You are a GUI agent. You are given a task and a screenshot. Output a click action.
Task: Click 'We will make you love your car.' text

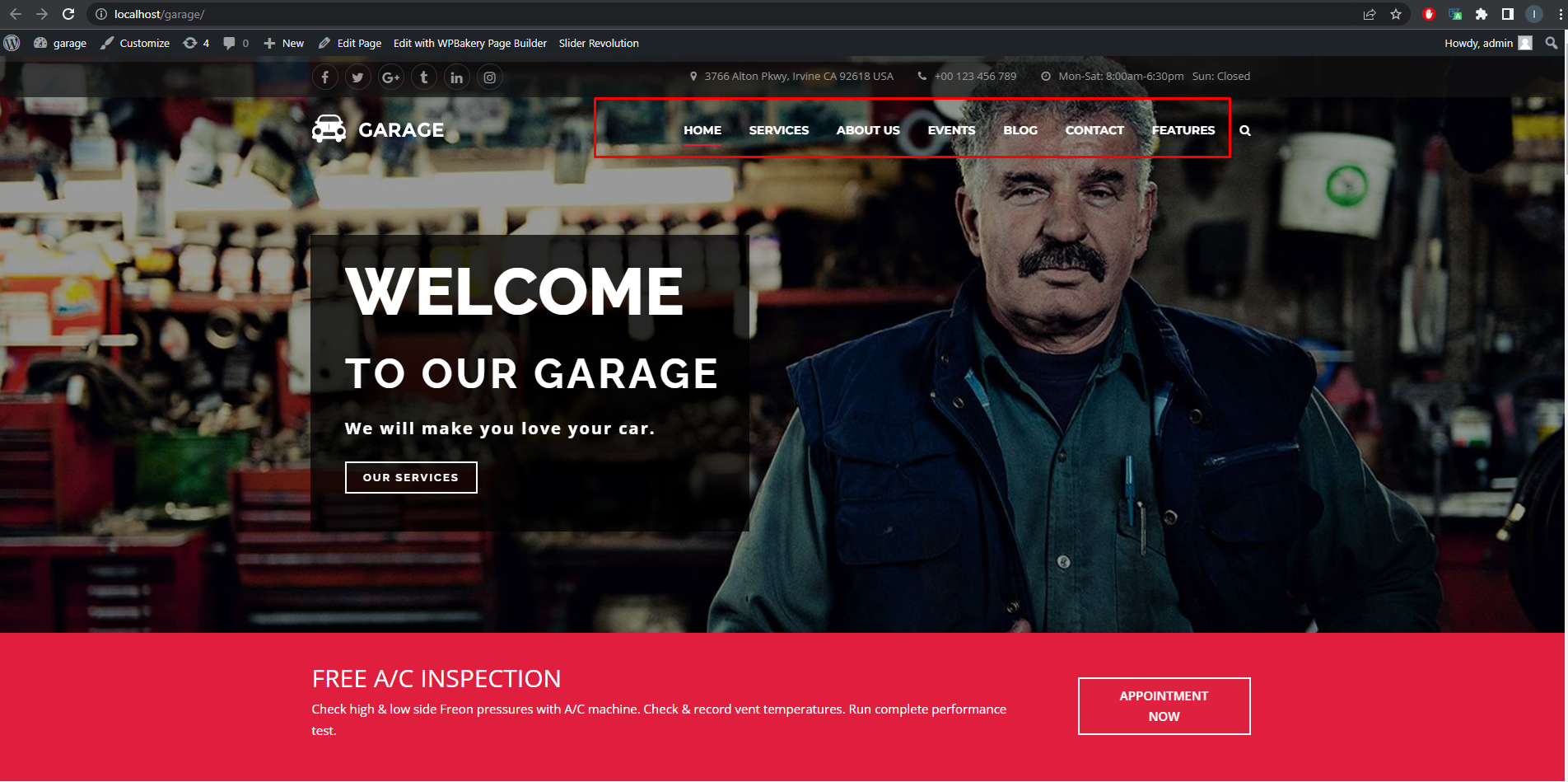tap(500, 428)
